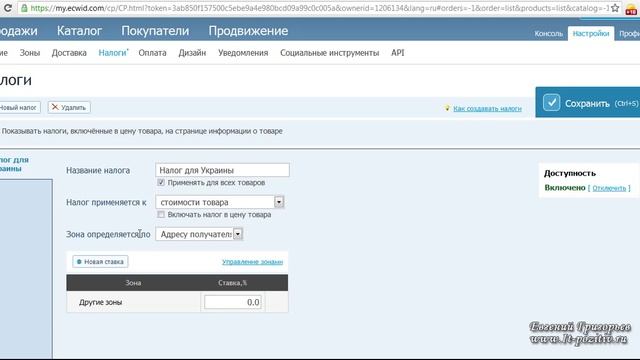Viewport: 640px width, 360px height.
Task: Click the rate field showing 0.0
Action: [x=233, y=302]
